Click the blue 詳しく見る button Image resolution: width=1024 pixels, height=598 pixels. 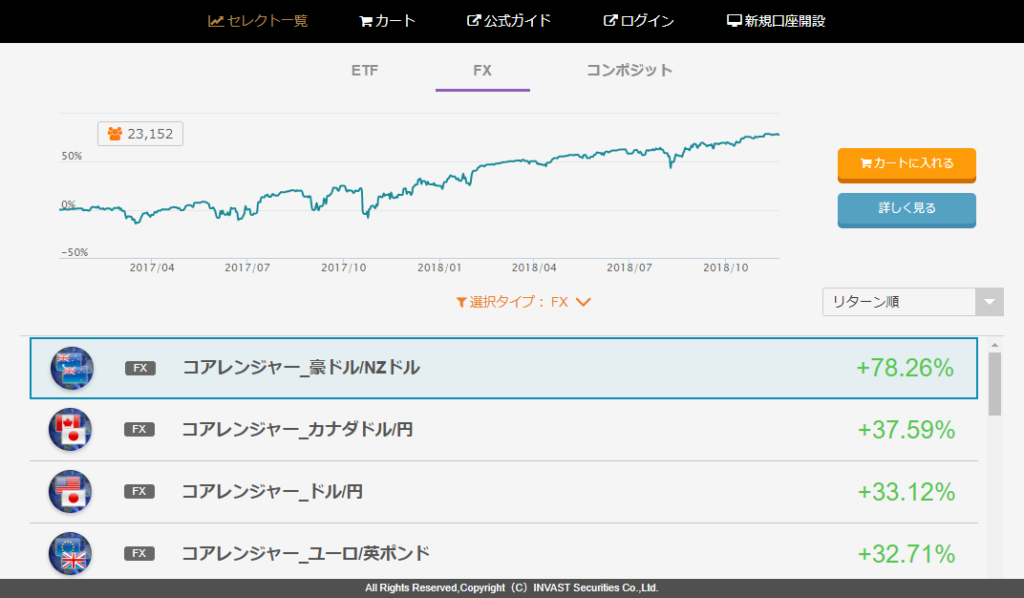pyautogui.click(x=906, y=210)
